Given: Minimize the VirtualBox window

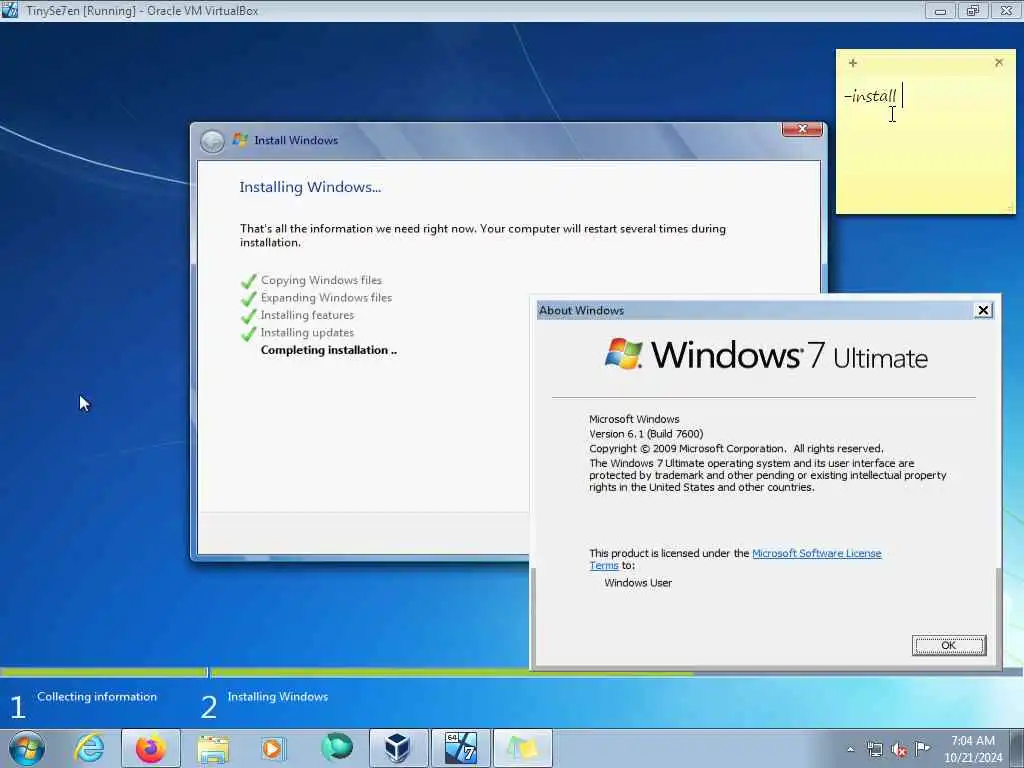Looking at the screenshot, I should pyautogui.click(x=940, y=10).
